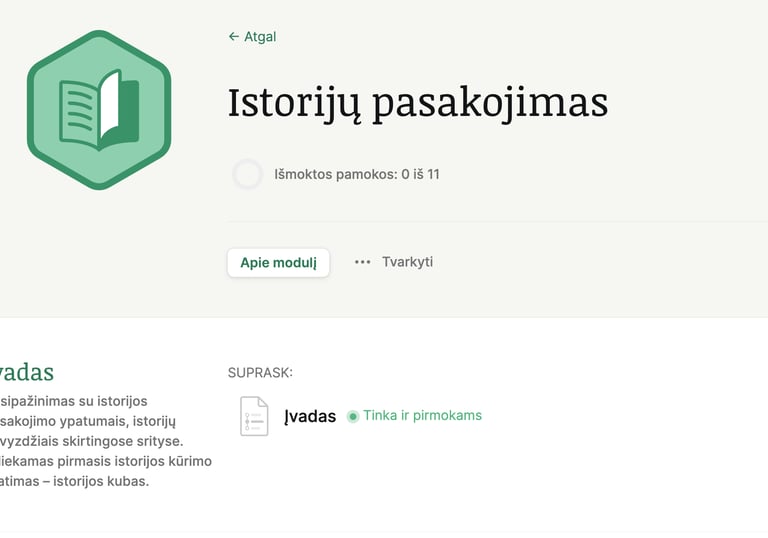Click the document icon next to Įvadas
The image size is (768, 538).
click(x=254, y=416)
